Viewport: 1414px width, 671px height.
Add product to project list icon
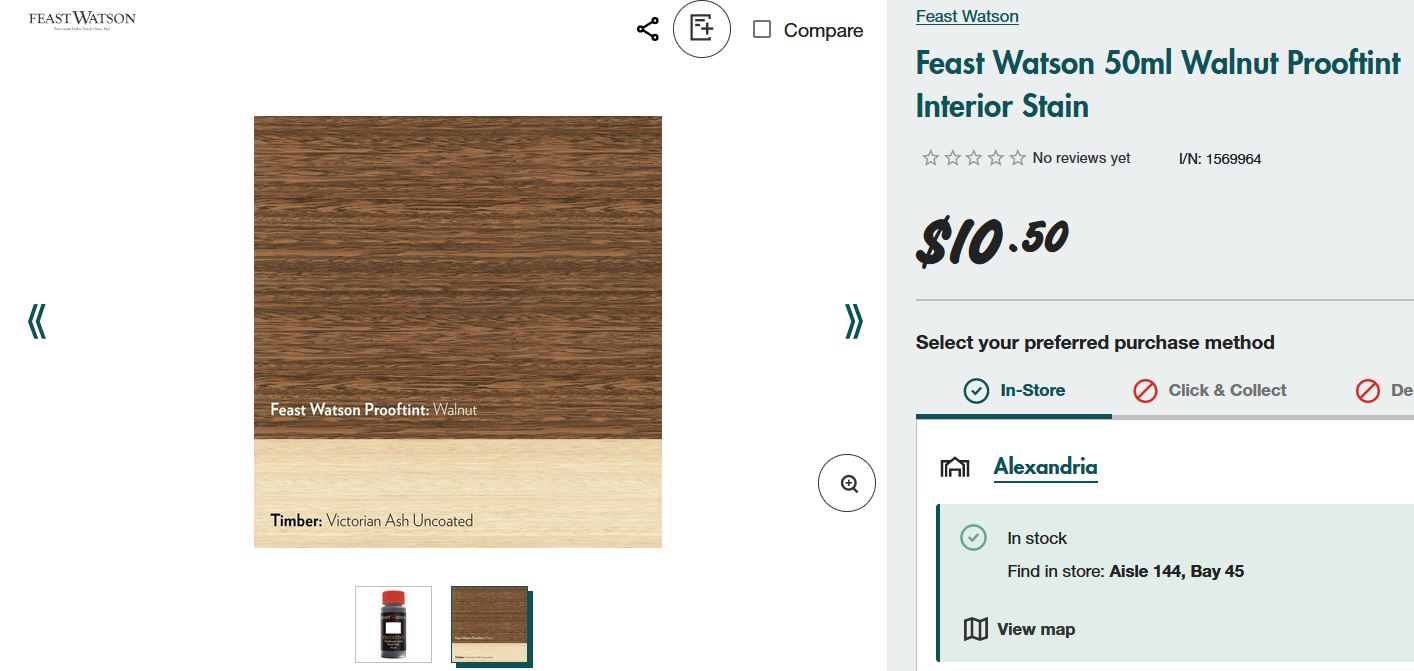702,29
